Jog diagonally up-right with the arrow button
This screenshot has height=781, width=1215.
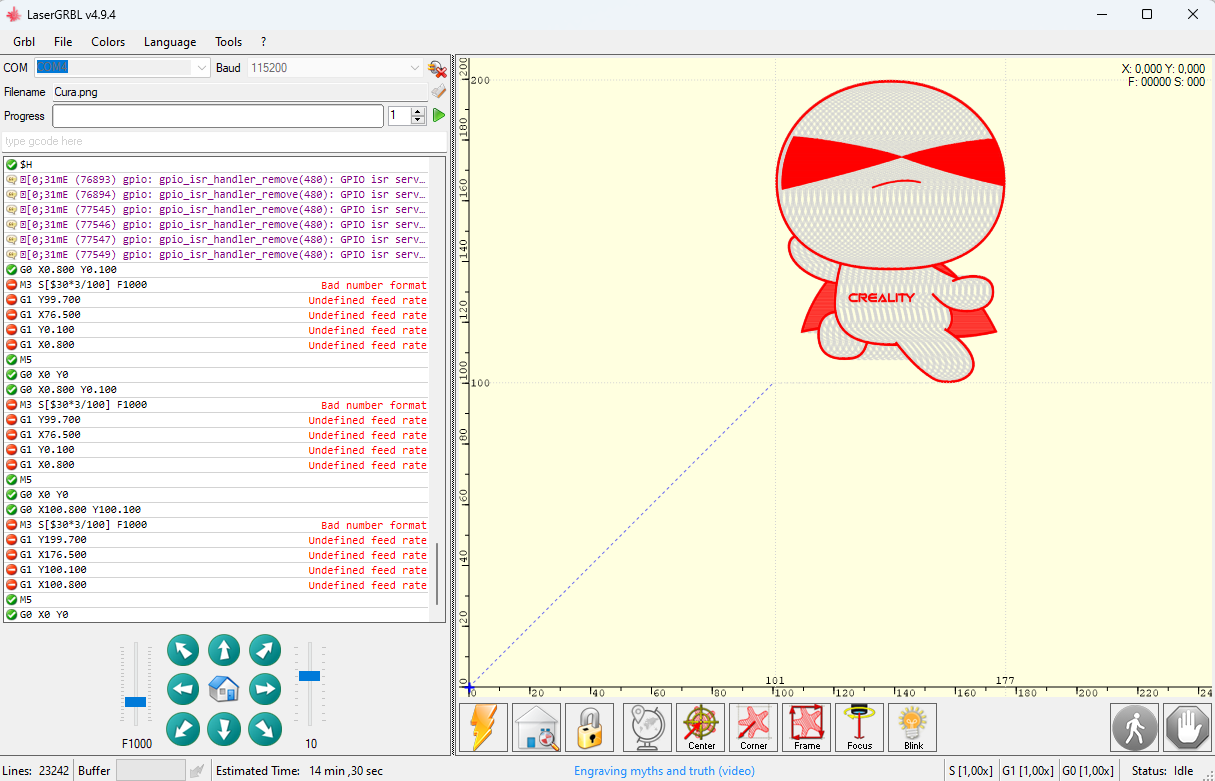point(264,650)
